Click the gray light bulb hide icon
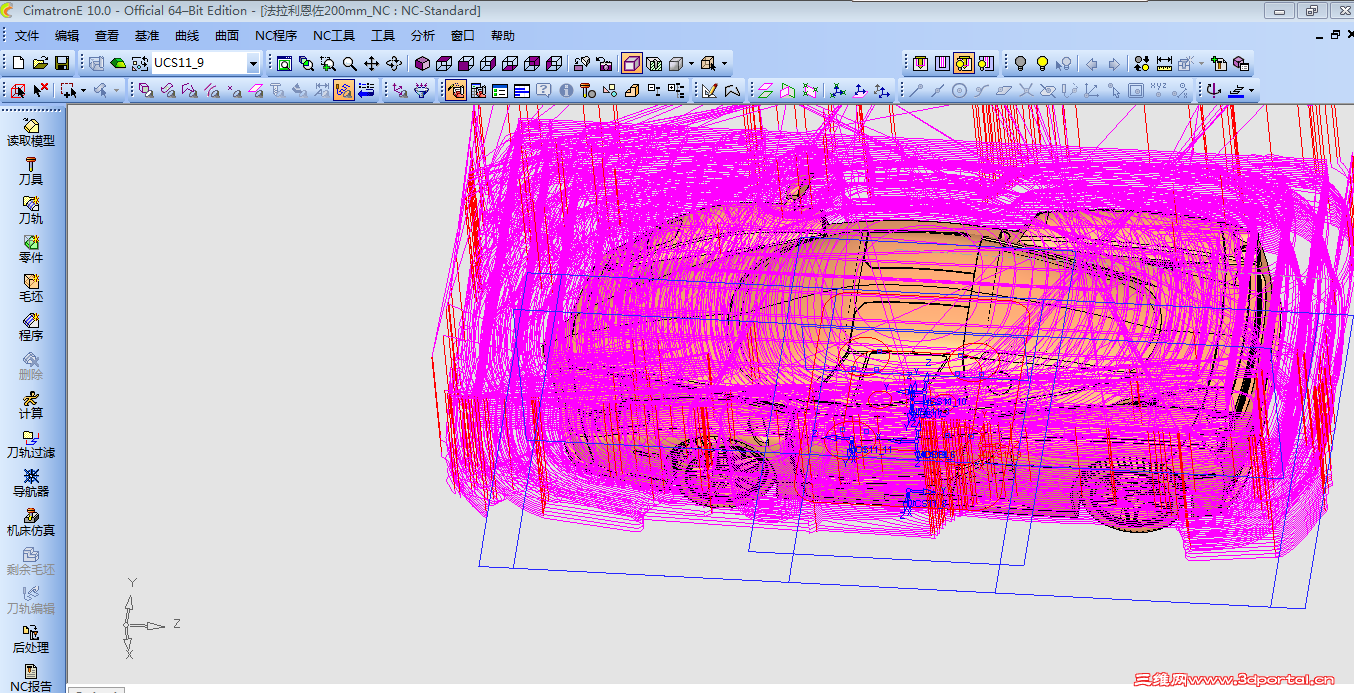Screen dimensions: 1354x693 [1020, 63]
